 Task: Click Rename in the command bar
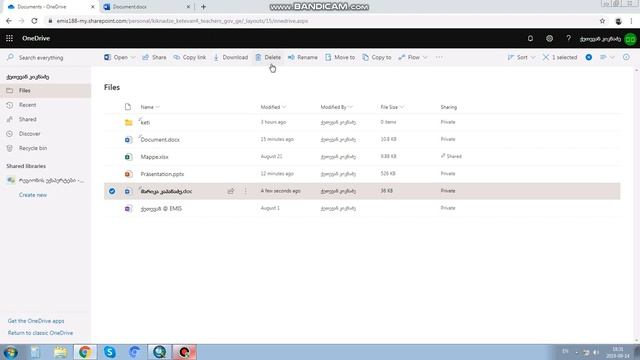tap(302, 58)
